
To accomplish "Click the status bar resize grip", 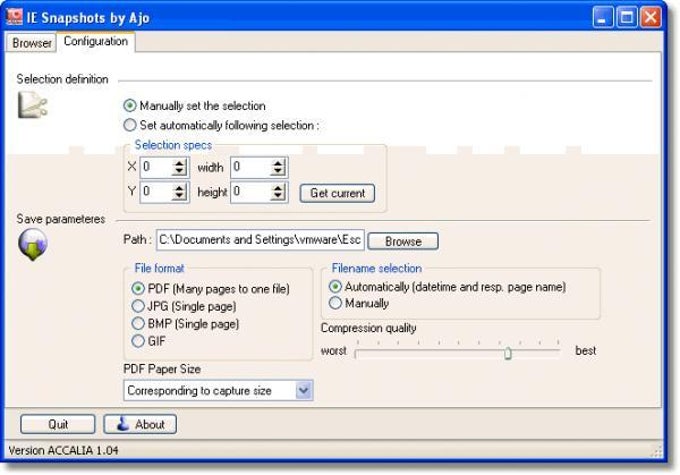I will (657, 451).
